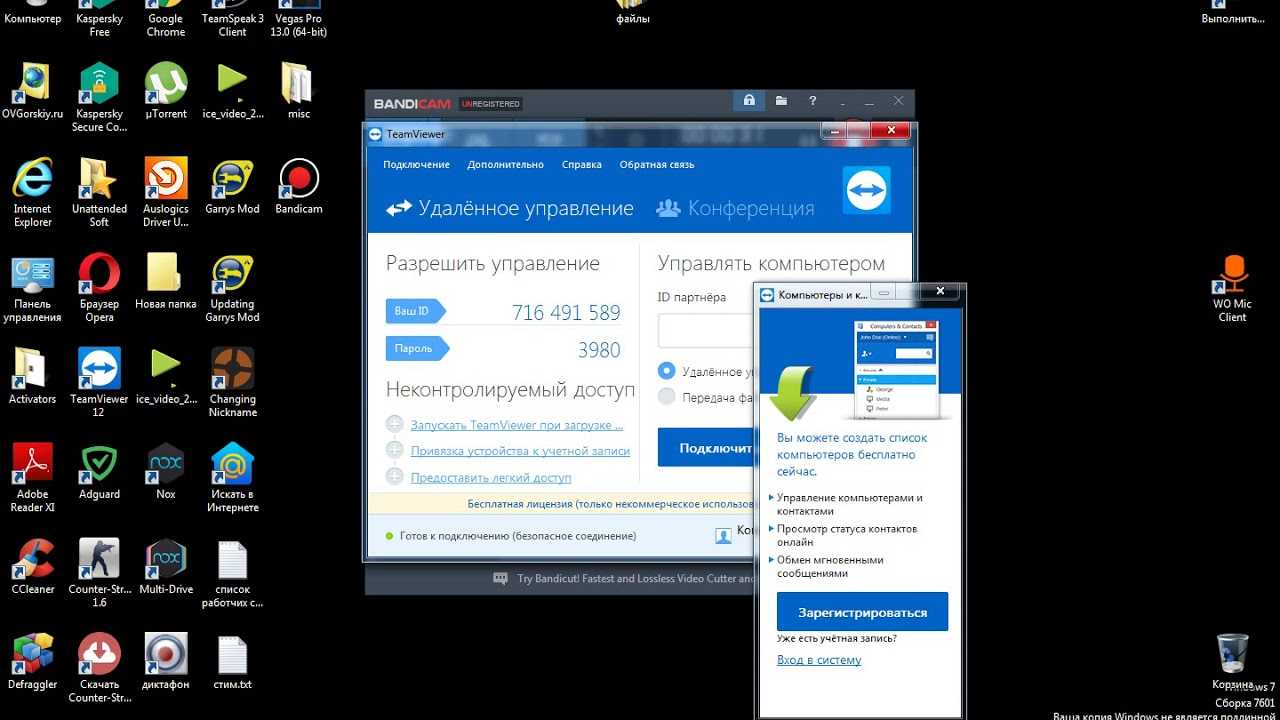The height and width of the screenshot is (720, 1280).
Task: Open the Корзина recycle bin
Action: (x=1232, y=661)
